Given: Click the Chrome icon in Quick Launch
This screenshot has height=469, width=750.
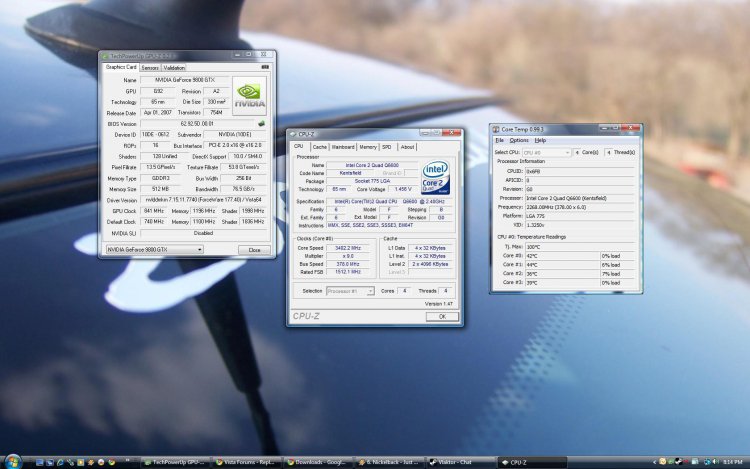Looking at the screenshot, I should coord(111,462).
